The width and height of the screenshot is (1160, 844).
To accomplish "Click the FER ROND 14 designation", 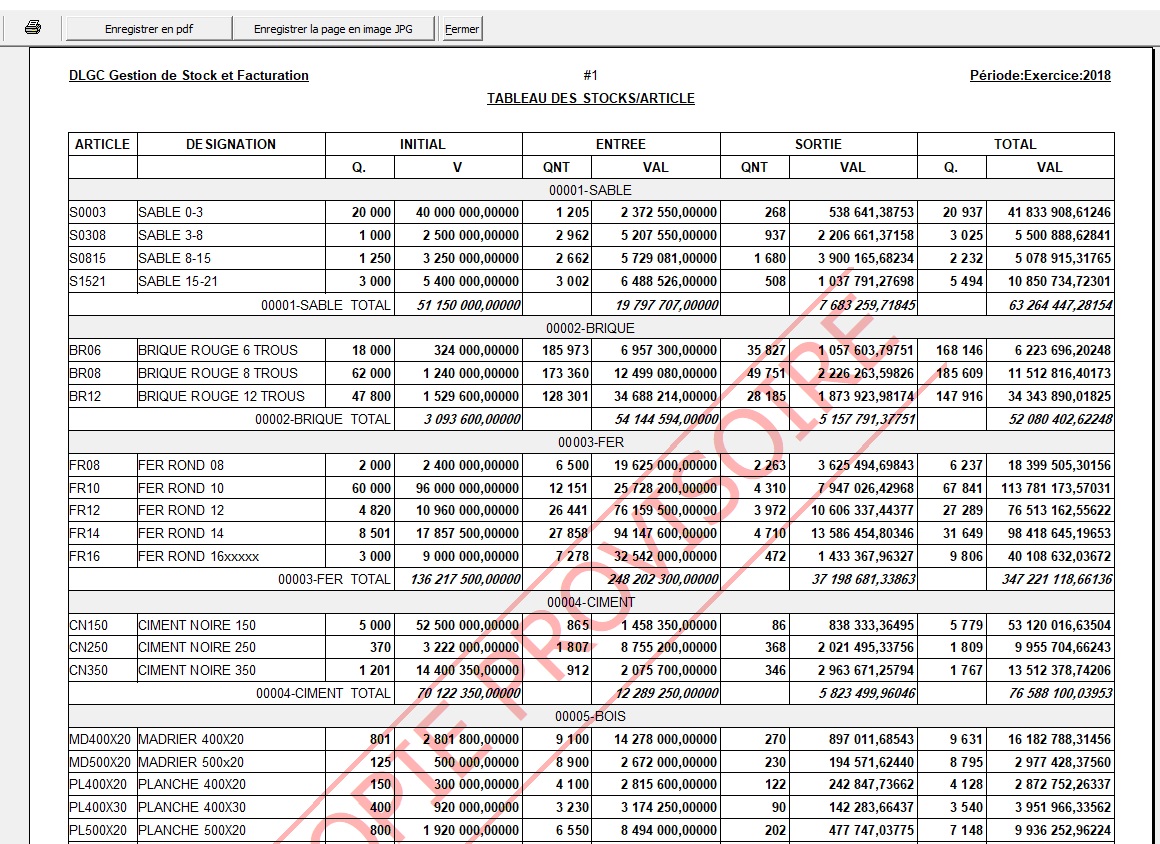I will click(181, 533).
